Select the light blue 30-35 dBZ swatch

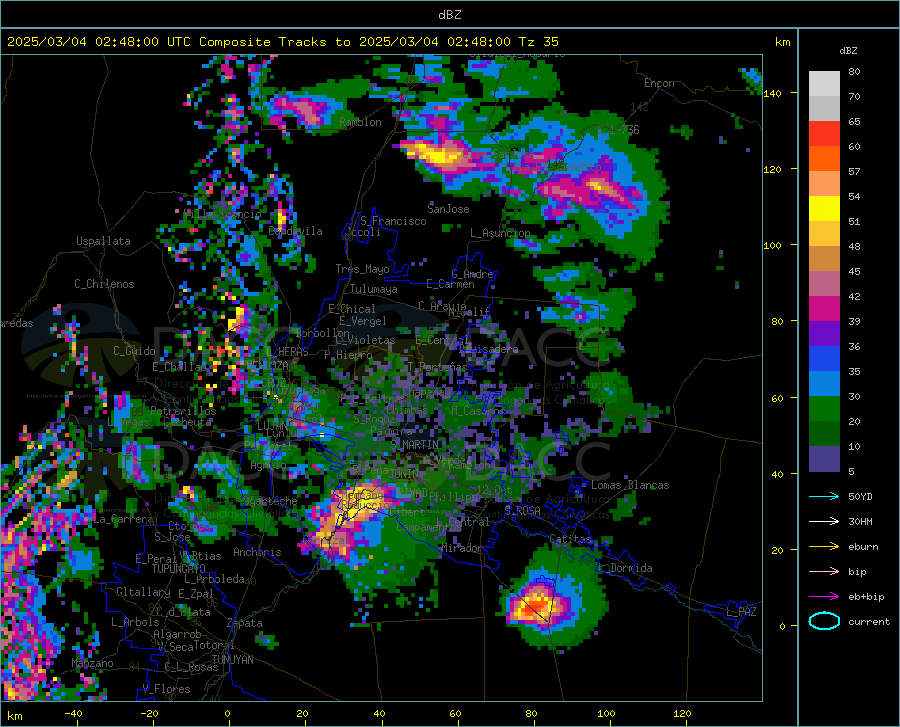pos(824,384)
